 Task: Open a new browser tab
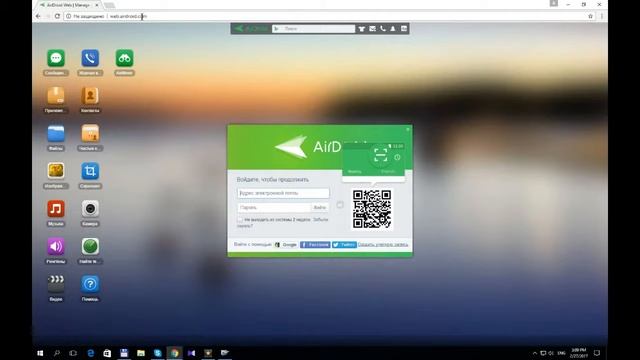(109, 5)
